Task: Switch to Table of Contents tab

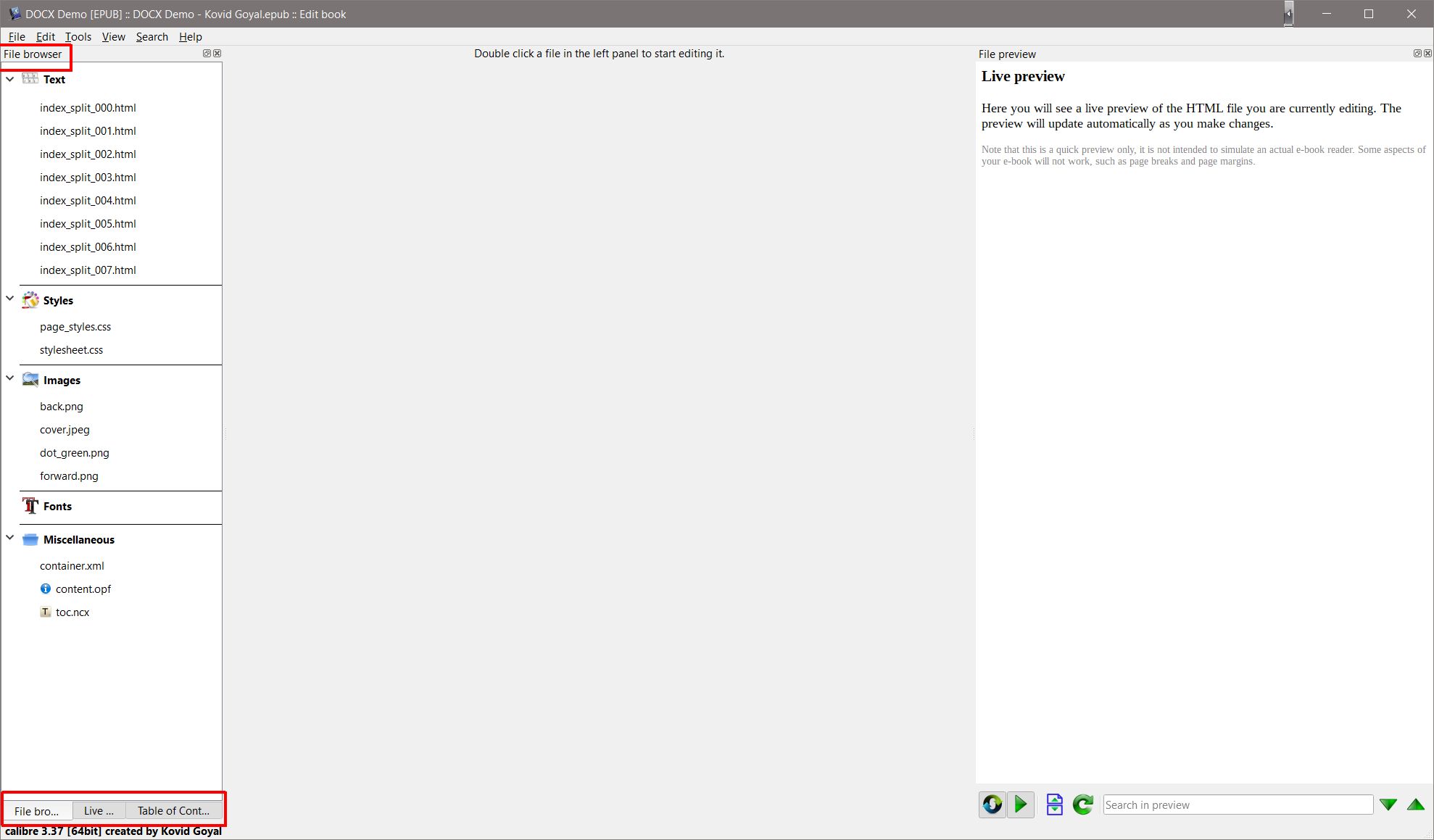Action: point(173,811)
